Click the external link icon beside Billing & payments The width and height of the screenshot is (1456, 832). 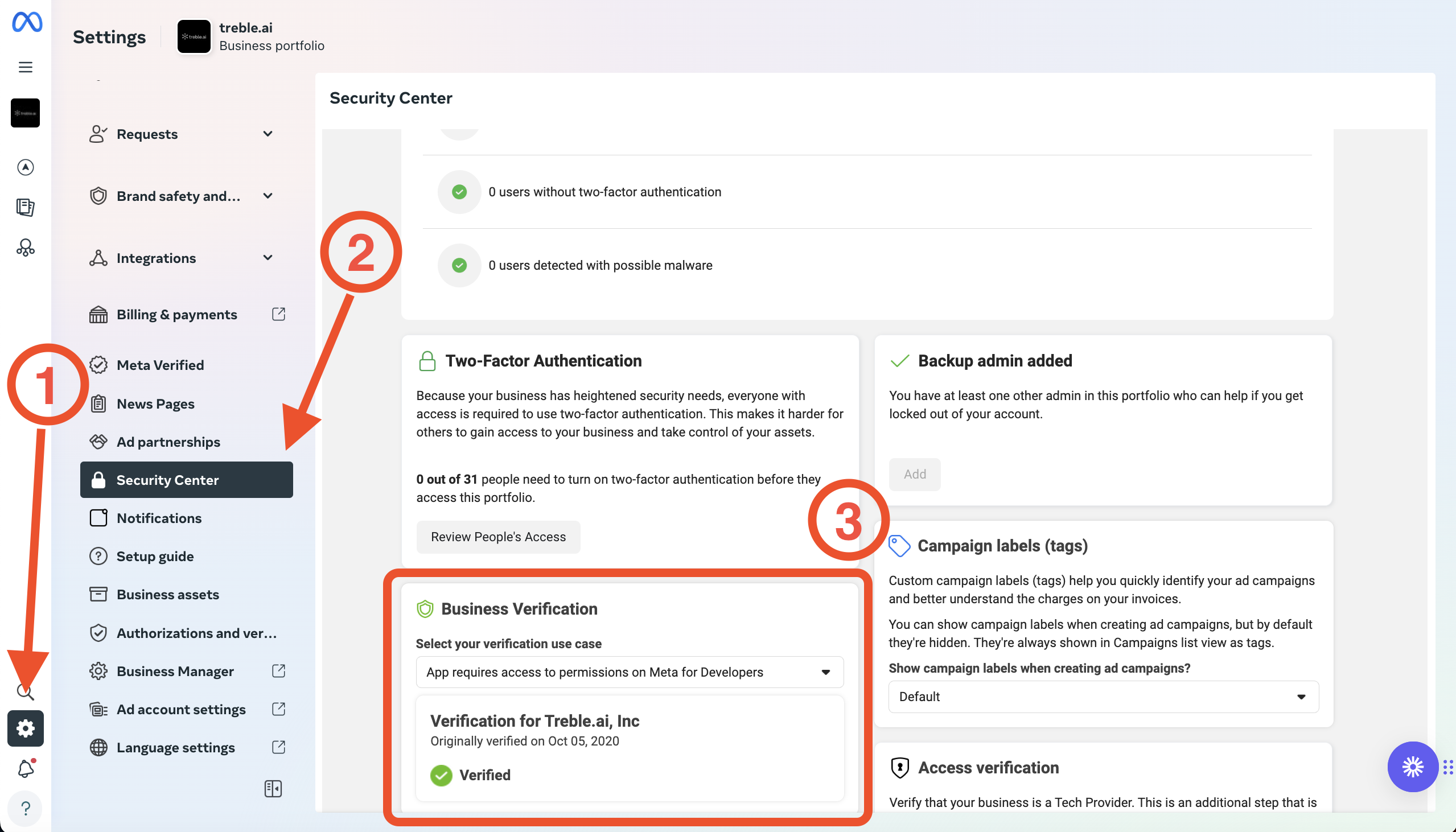pos(279,314)
